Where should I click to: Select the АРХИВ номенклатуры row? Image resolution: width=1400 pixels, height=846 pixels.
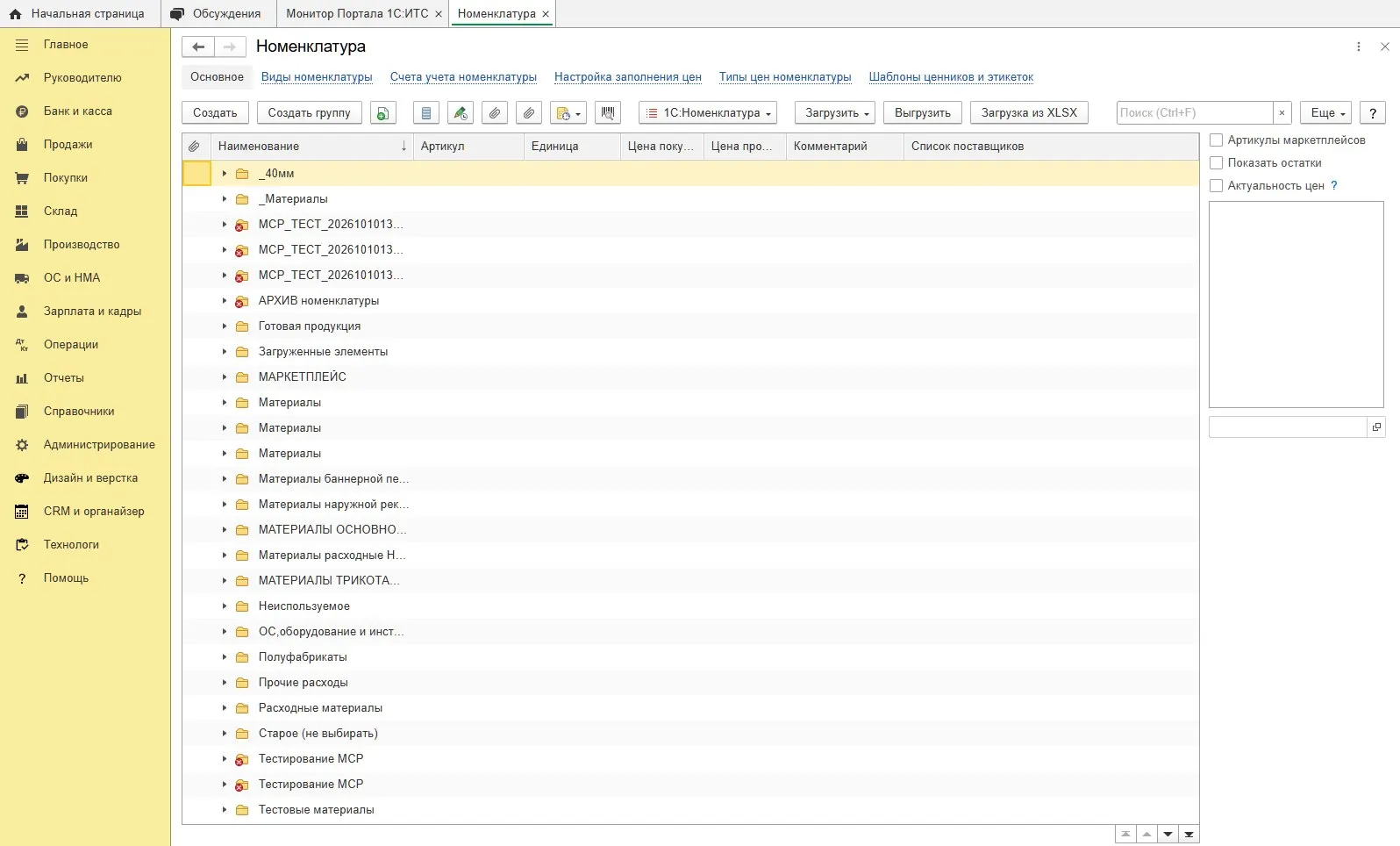690,301
